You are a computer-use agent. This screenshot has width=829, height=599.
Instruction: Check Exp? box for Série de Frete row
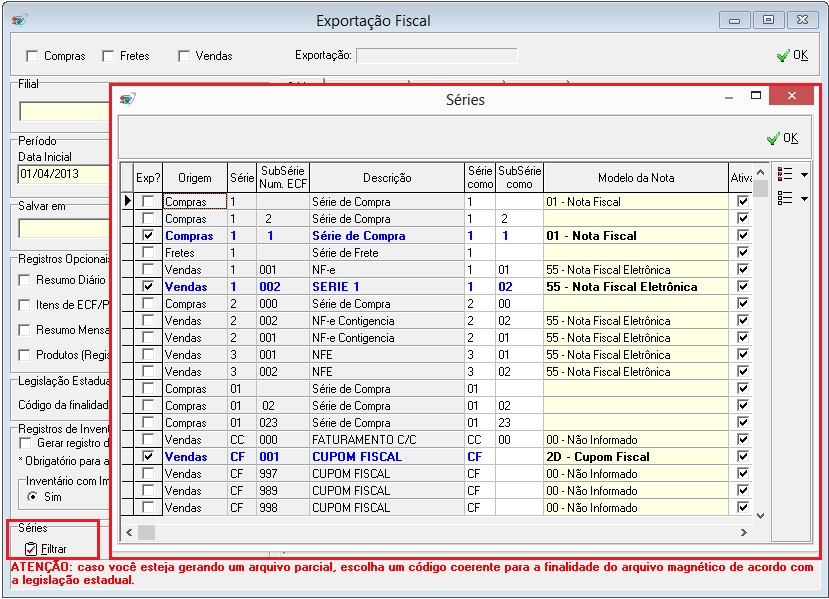click(148, 253)
